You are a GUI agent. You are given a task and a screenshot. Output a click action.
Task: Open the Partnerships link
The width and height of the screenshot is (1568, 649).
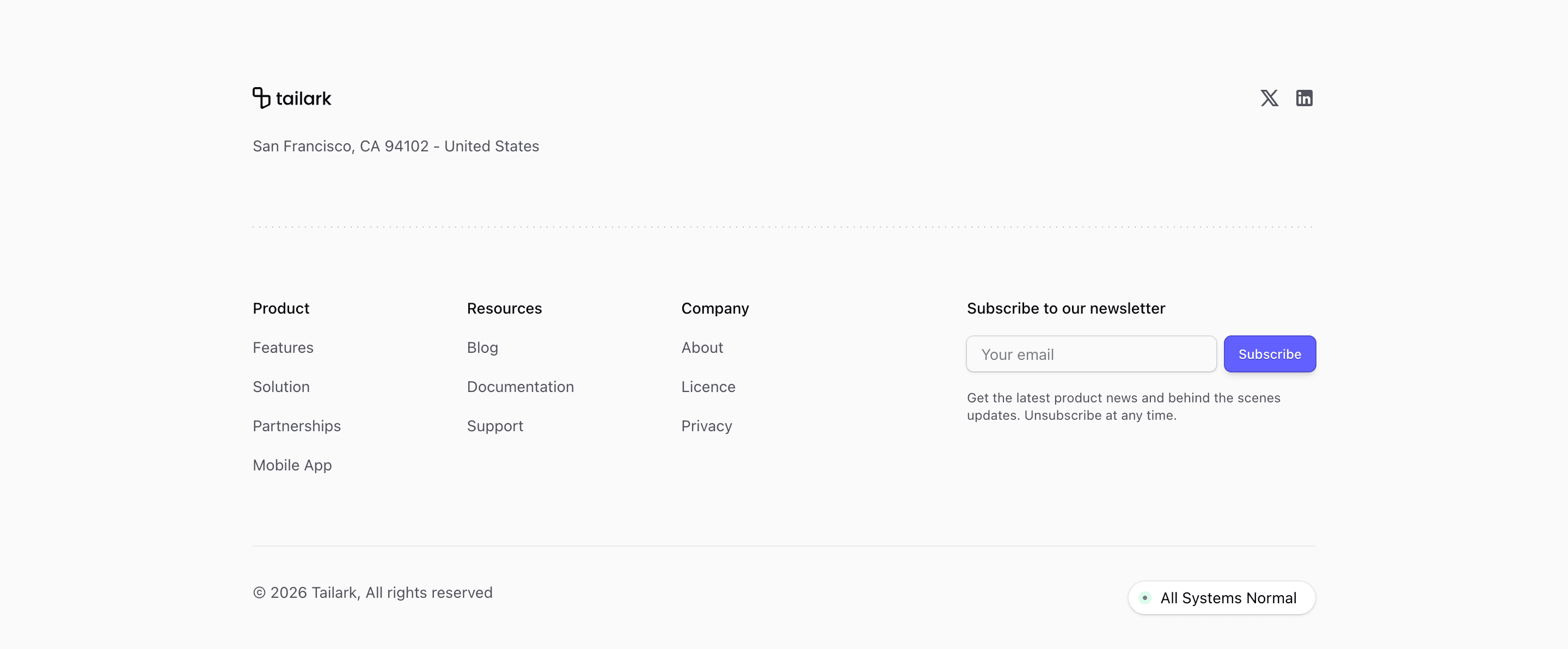[296, 426]
